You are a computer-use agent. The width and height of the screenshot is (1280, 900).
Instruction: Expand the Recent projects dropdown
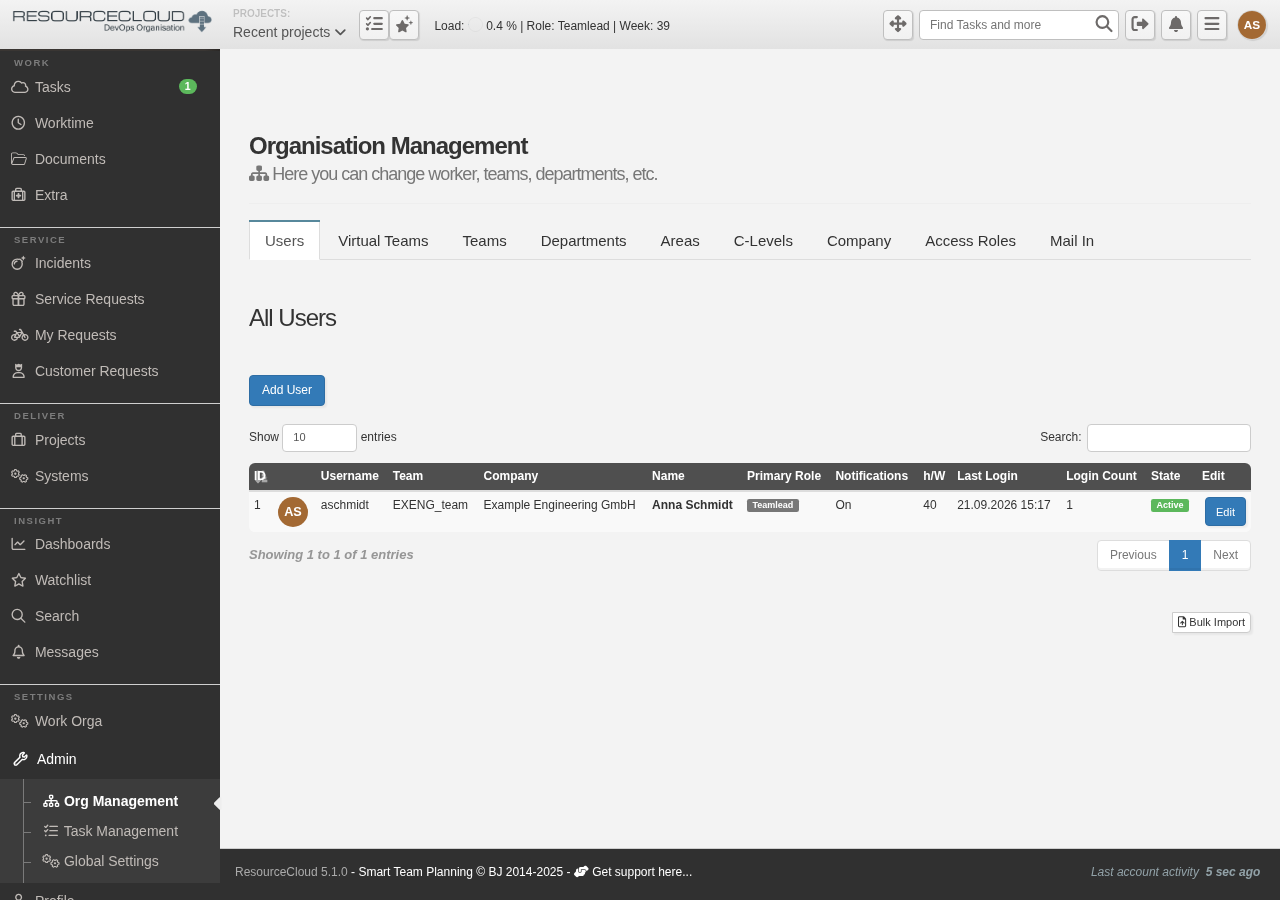(x=290, y=32)
